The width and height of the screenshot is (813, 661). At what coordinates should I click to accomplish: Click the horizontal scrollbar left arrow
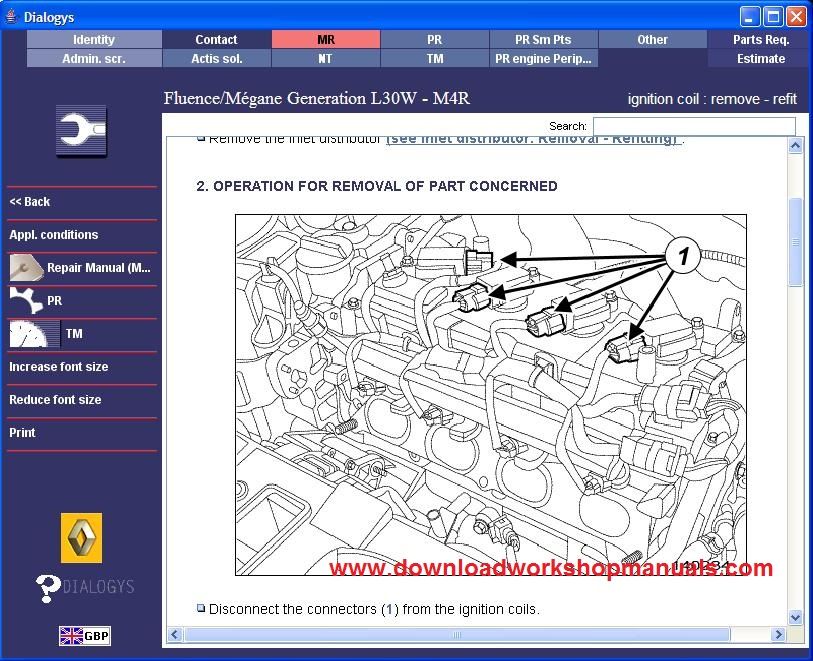pos(175,634)
